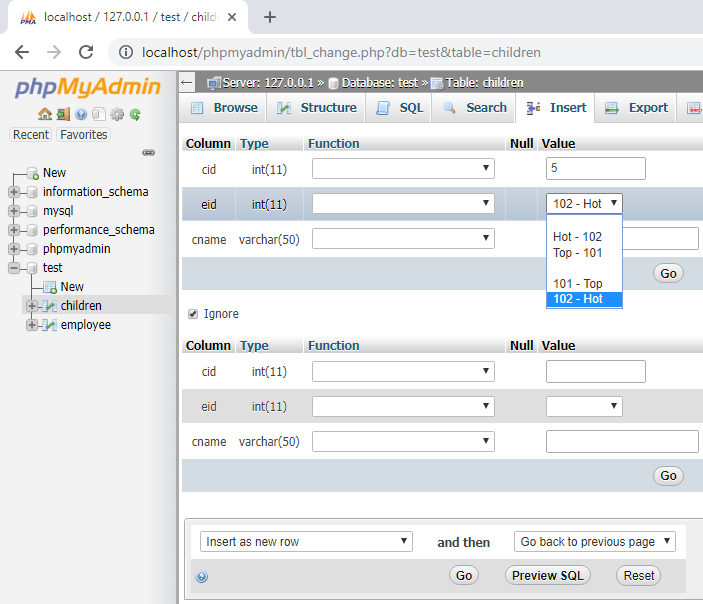
Task: Expand the mysql database tree node
Action: pyautogui.click(x=15, y=211)
